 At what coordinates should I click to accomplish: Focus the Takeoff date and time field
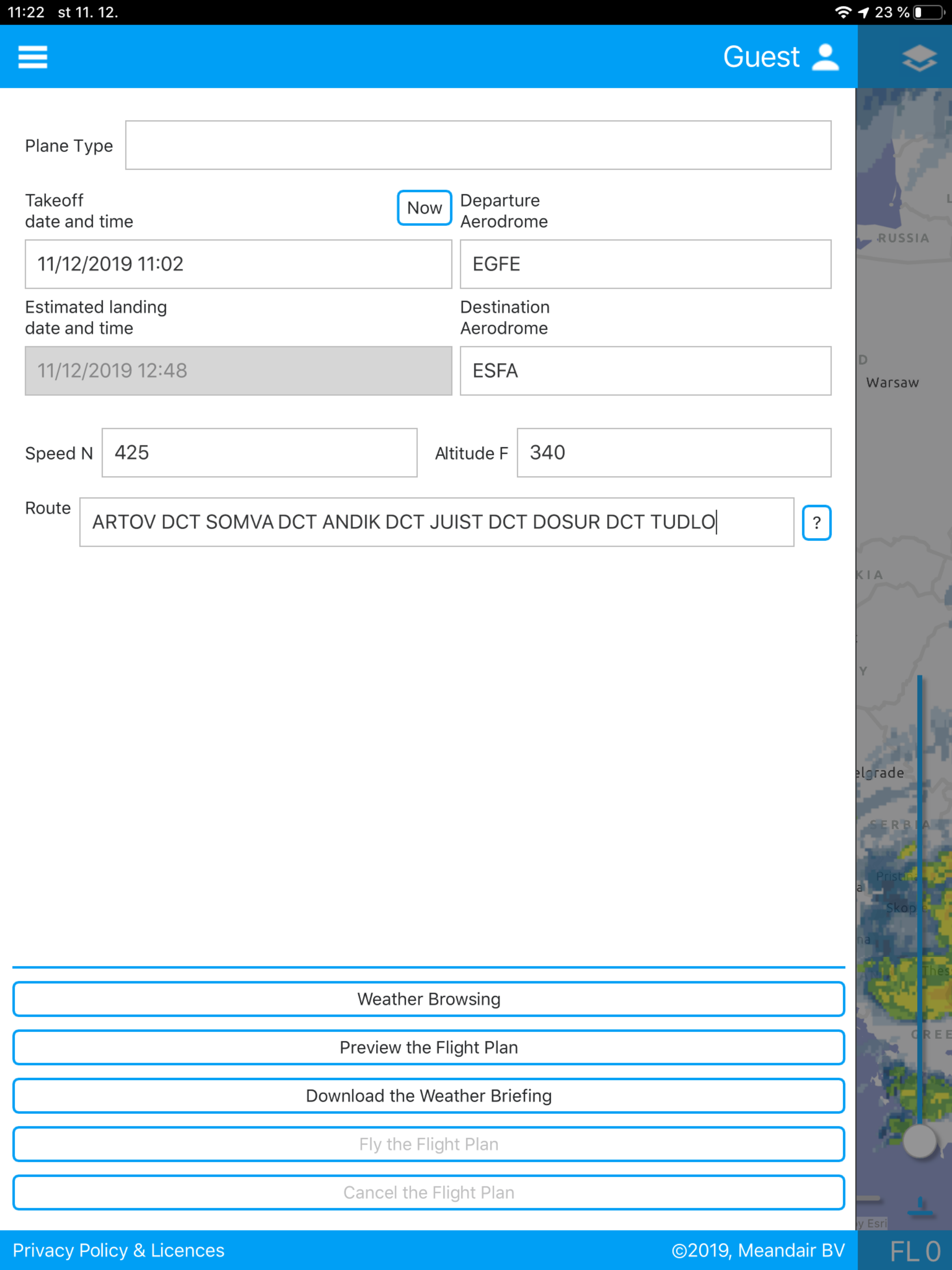pyautogui.click(x=238, y=264)
